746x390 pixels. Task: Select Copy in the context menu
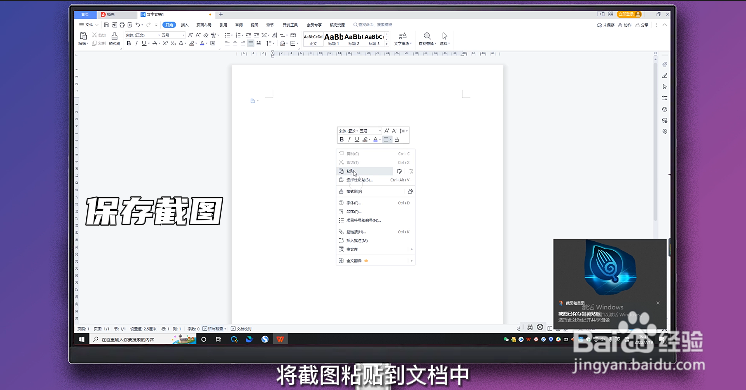tap(375, 154)
